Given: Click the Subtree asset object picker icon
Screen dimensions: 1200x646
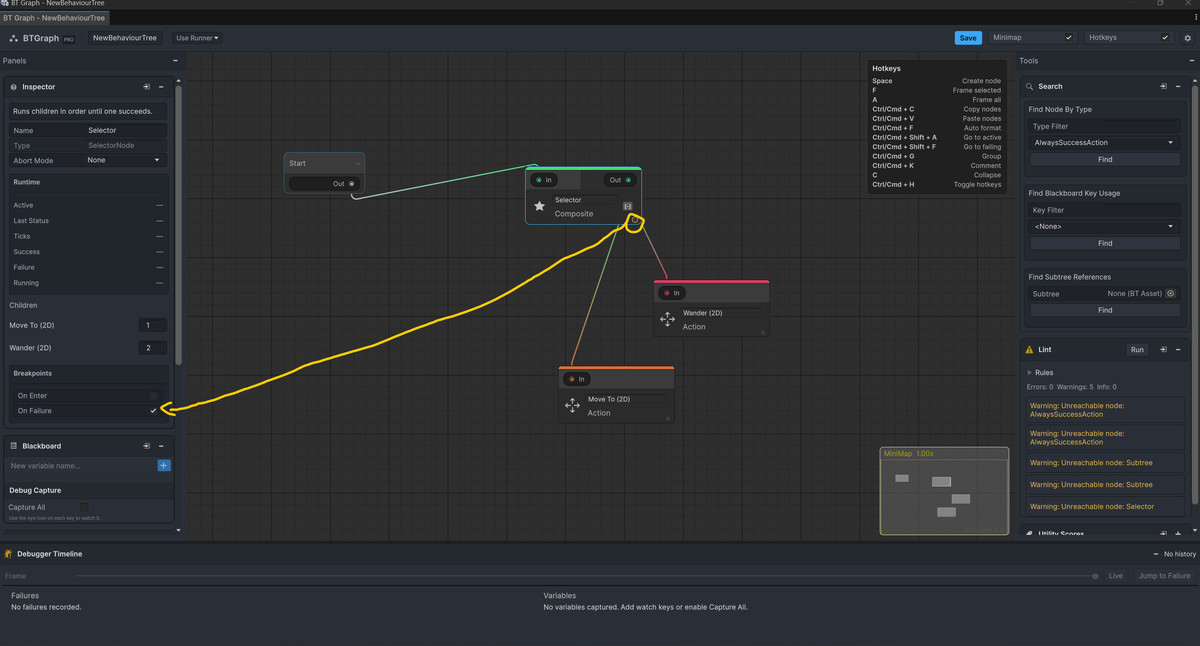Looking at the screenshot, I should tap(1173, 294).
